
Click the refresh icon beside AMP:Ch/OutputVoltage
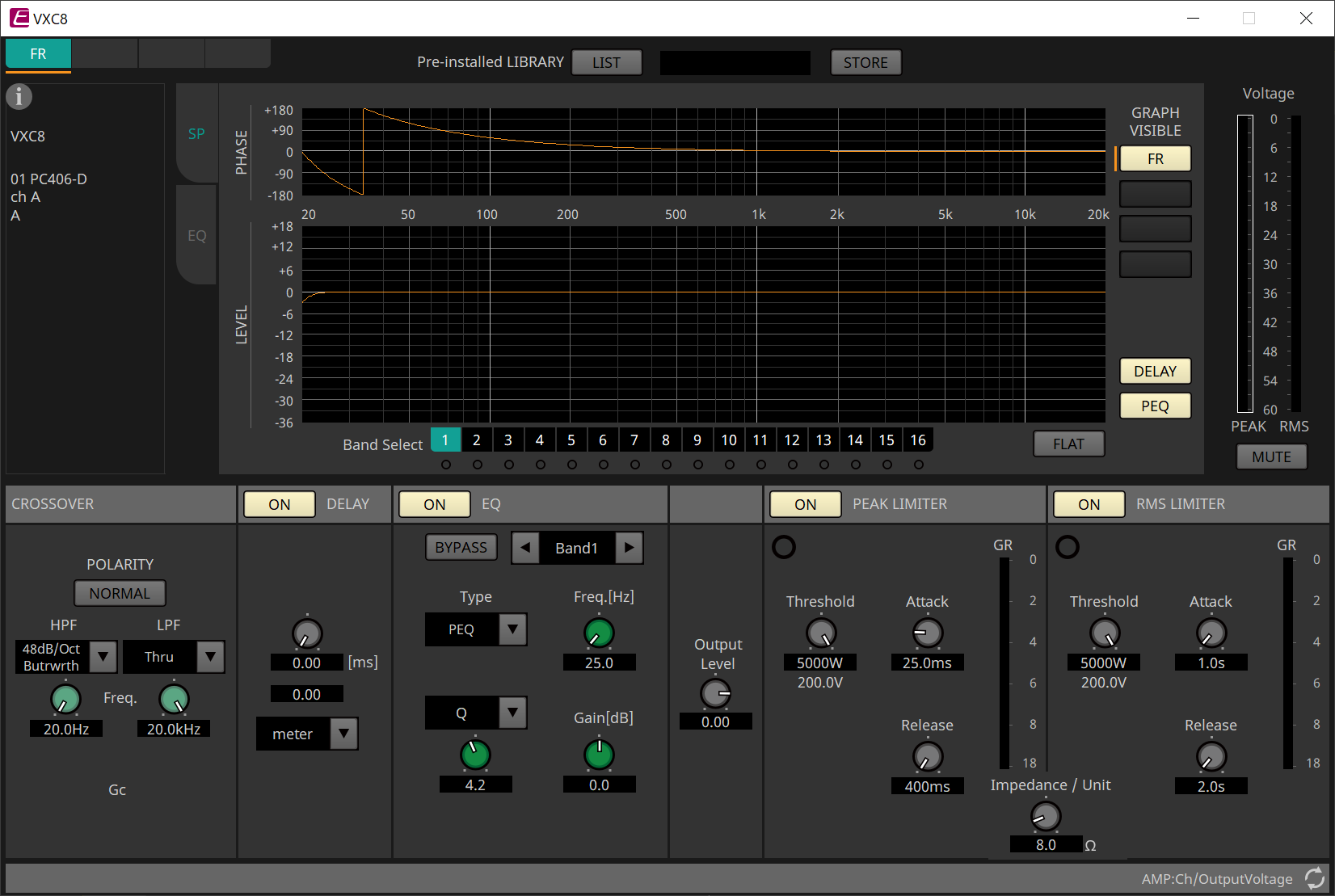click(1315, 878)
